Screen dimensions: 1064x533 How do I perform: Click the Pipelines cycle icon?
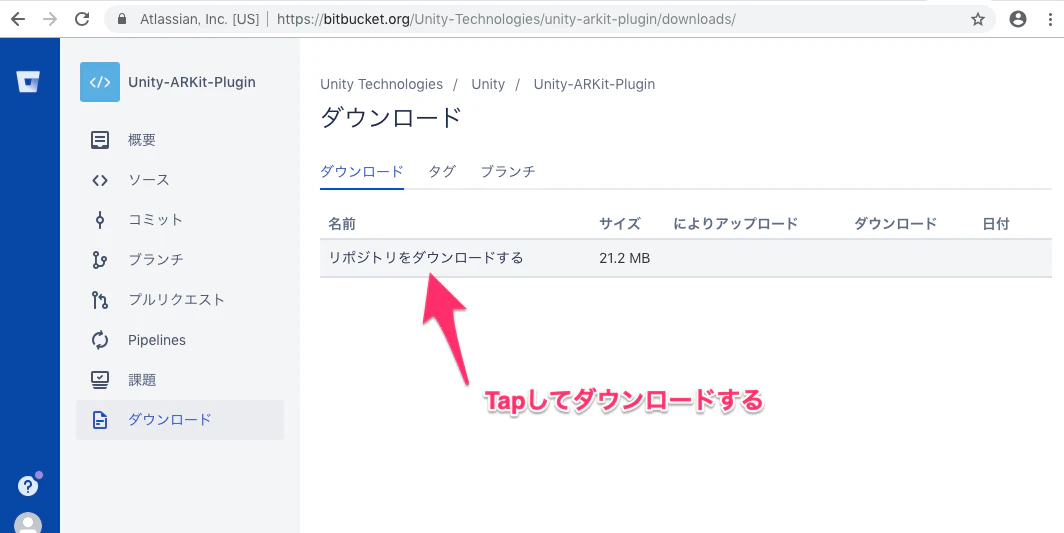click(x=100, y=339)
